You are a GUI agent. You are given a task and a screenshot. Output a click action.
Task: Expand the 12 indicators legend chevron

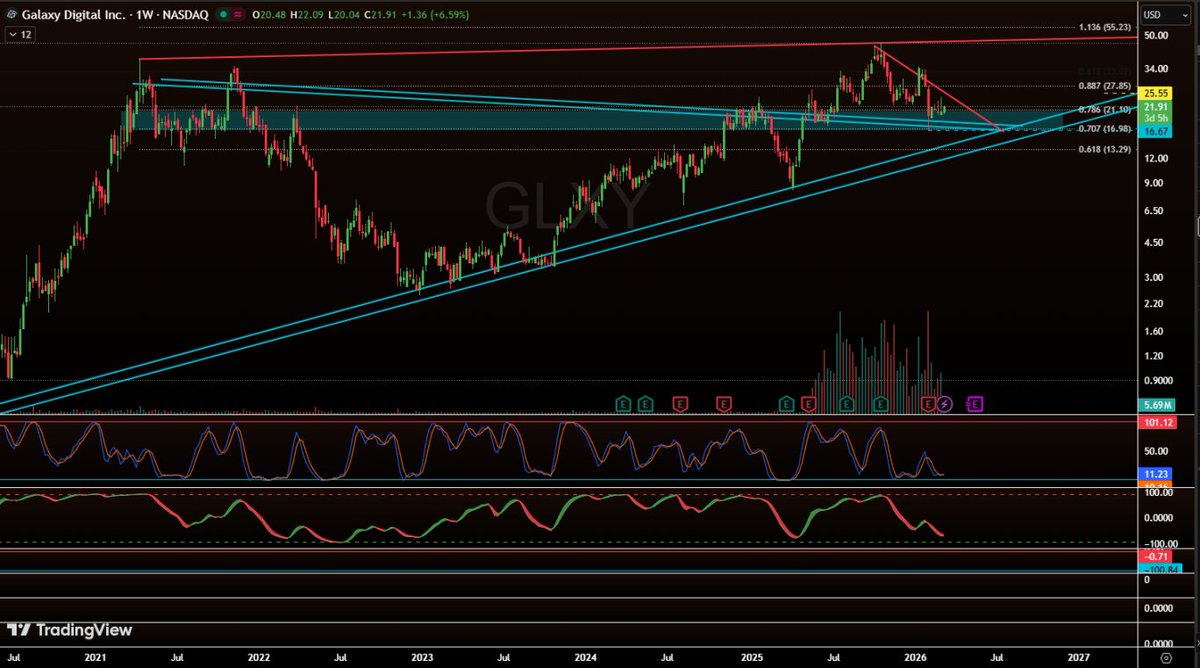coord(14,33)
